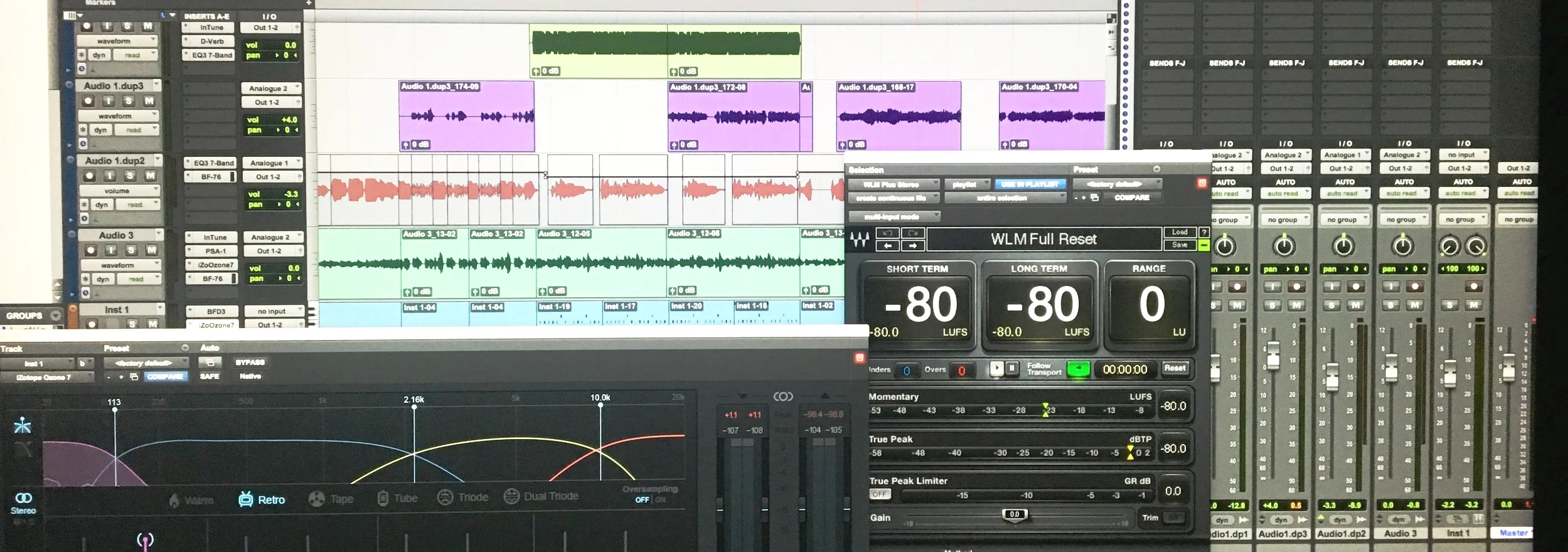Open the GROUPS list menu arrow
1568x552 pixels.
click(x=56, y=316)
